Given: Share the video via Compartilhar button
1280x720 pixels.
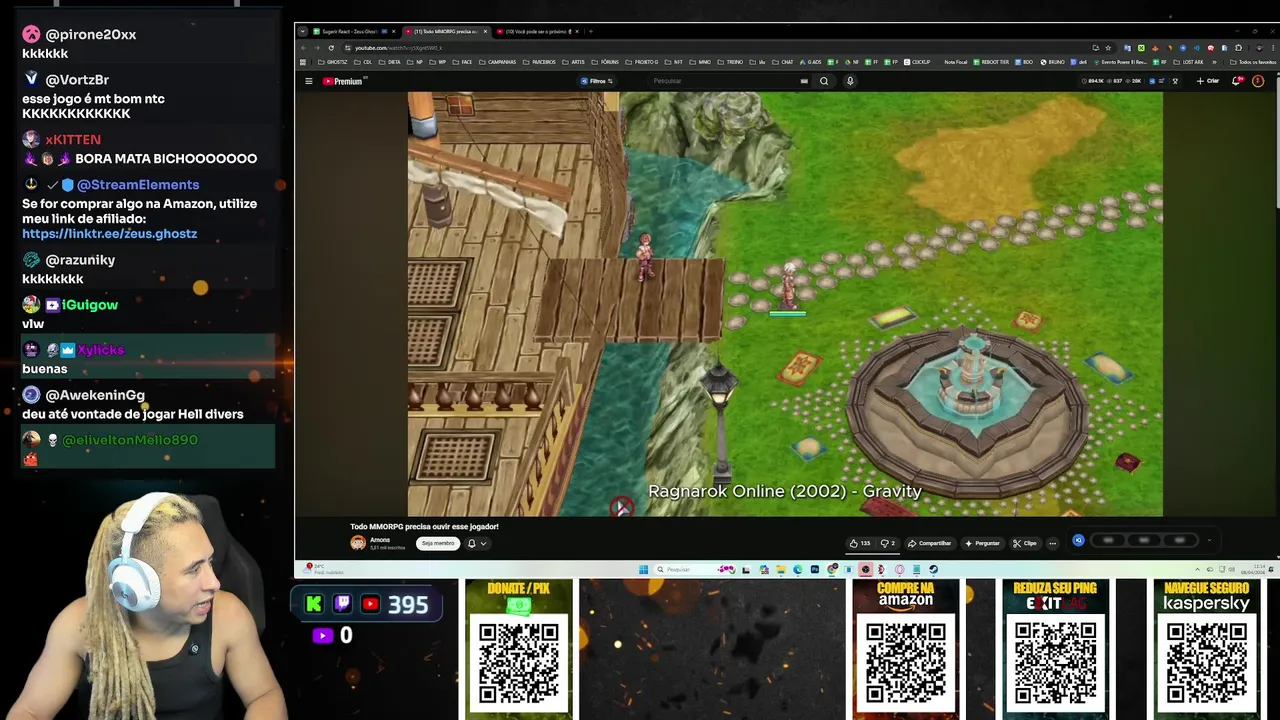Looking at the screenshot, I should pyautogui.click(x=929, y=543).
